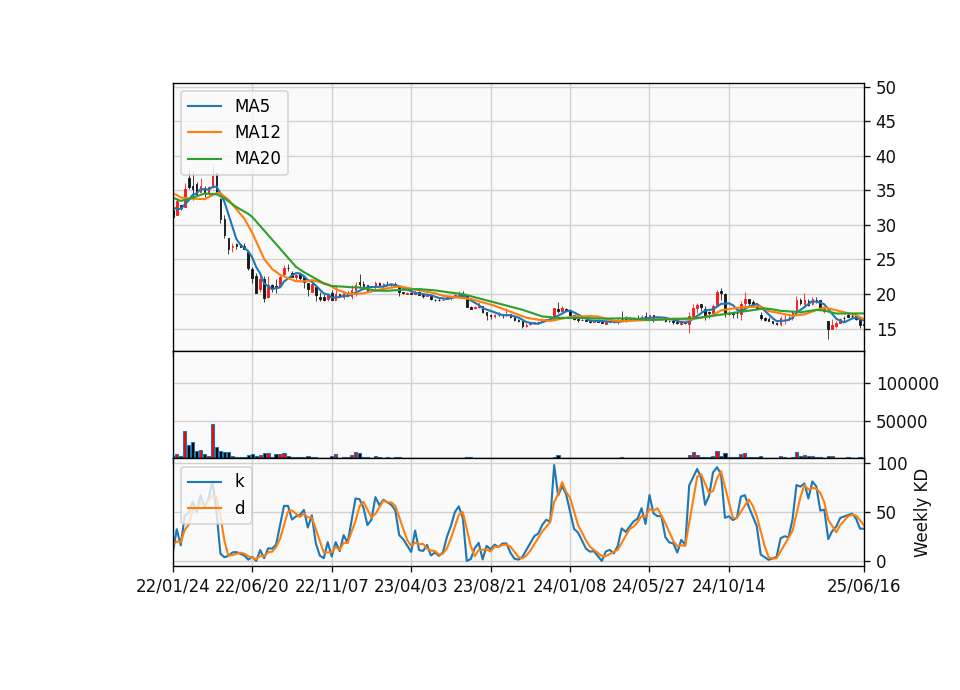Click the price axis value 25
960x690 pixels.
885,260
